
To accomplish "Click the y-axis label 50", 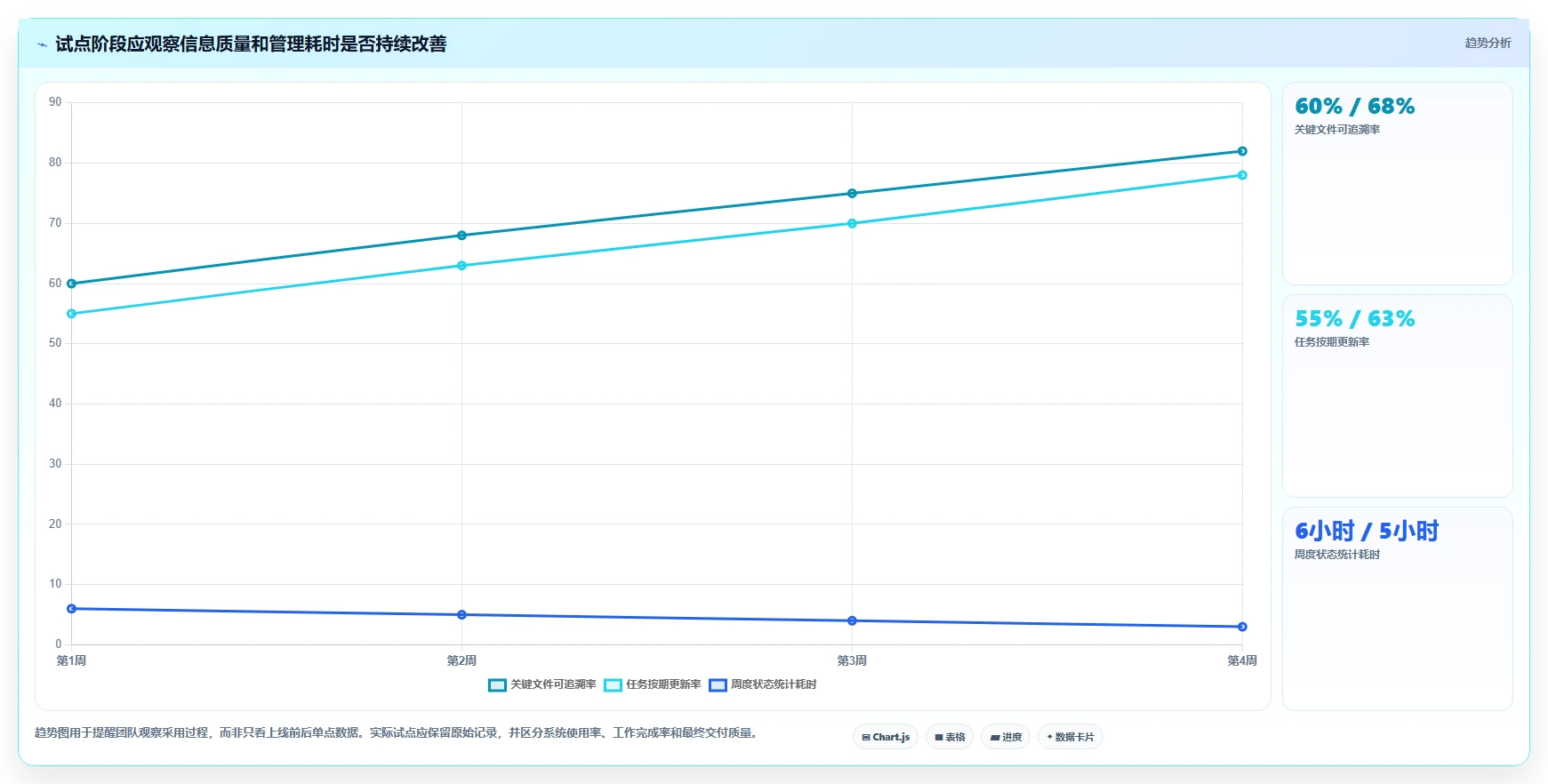I will coord(55,343).
